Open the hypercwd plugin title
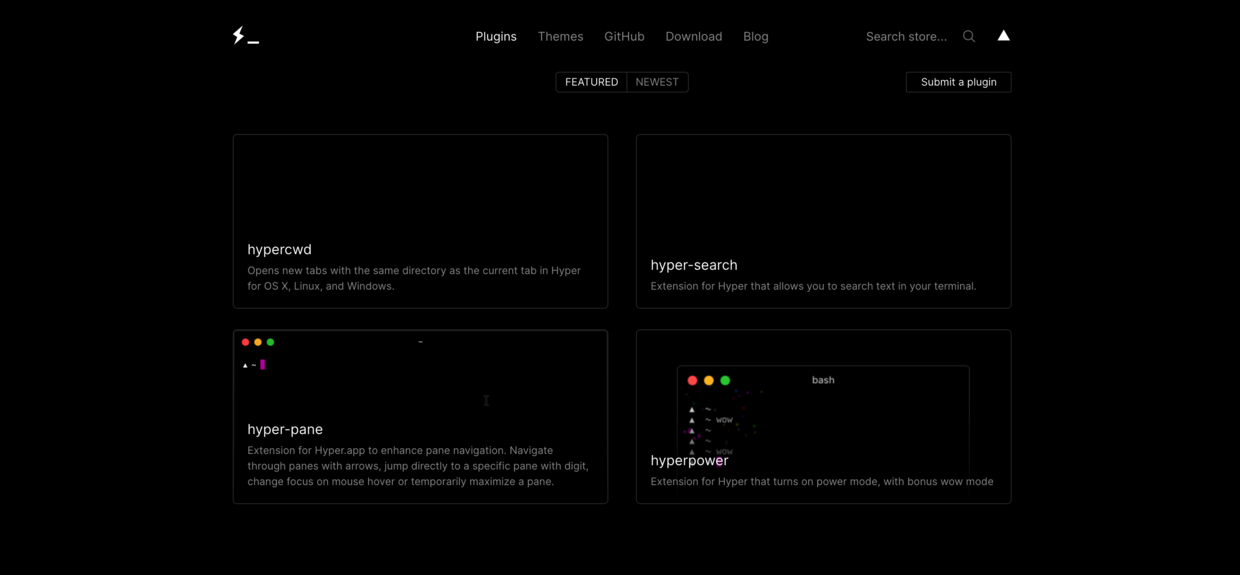The height and width of the screenshot is (575, 1240). 279,249
